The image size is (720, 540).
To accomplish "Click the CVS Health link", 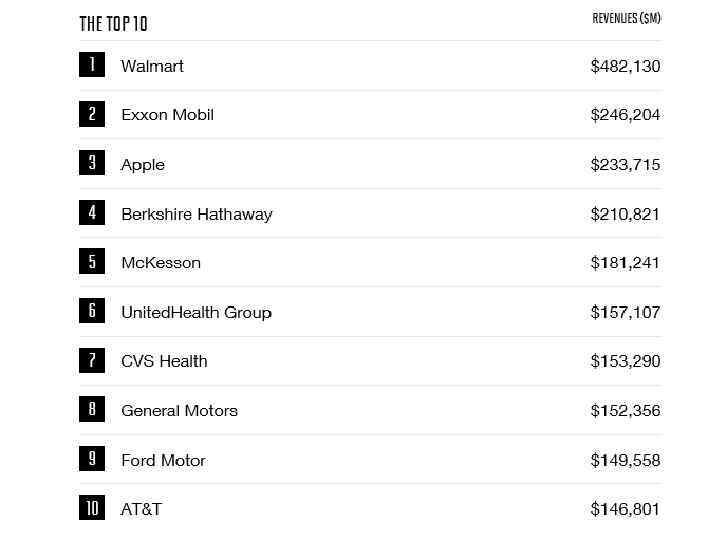I will (164, 361).
